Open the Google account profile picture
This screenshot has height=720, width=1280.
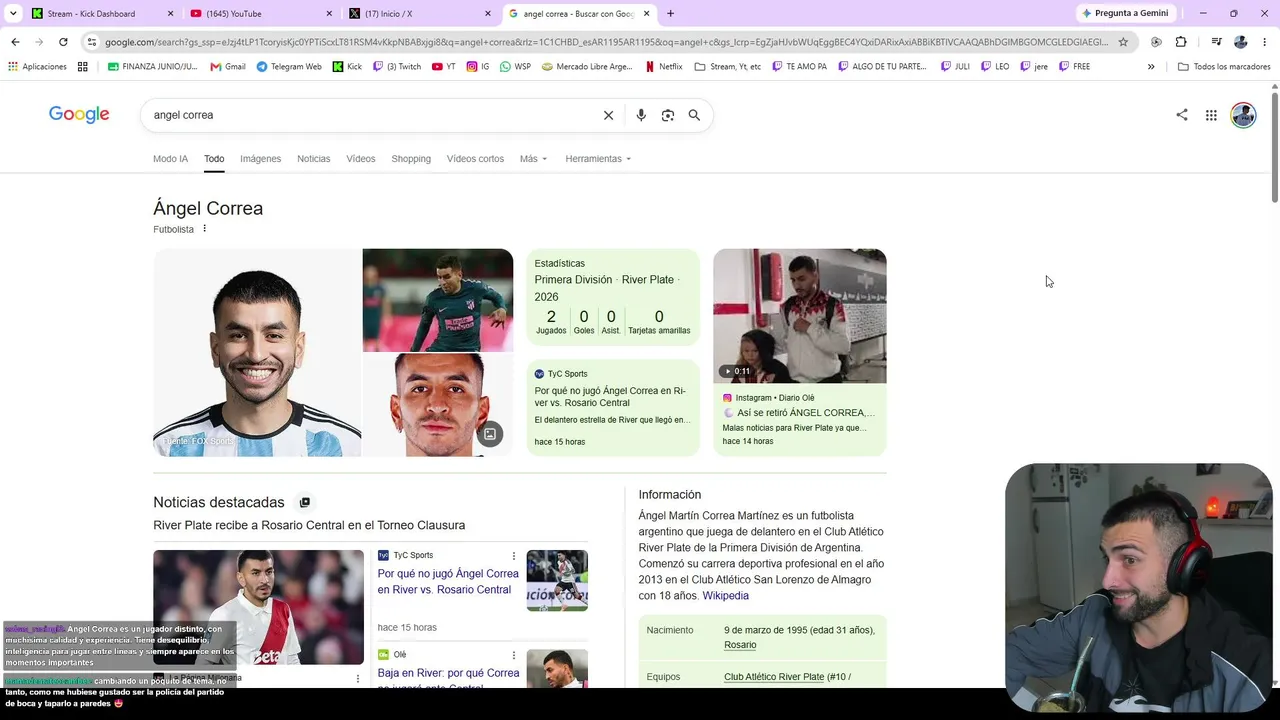pyautogui.click(x=1243, y=115)
